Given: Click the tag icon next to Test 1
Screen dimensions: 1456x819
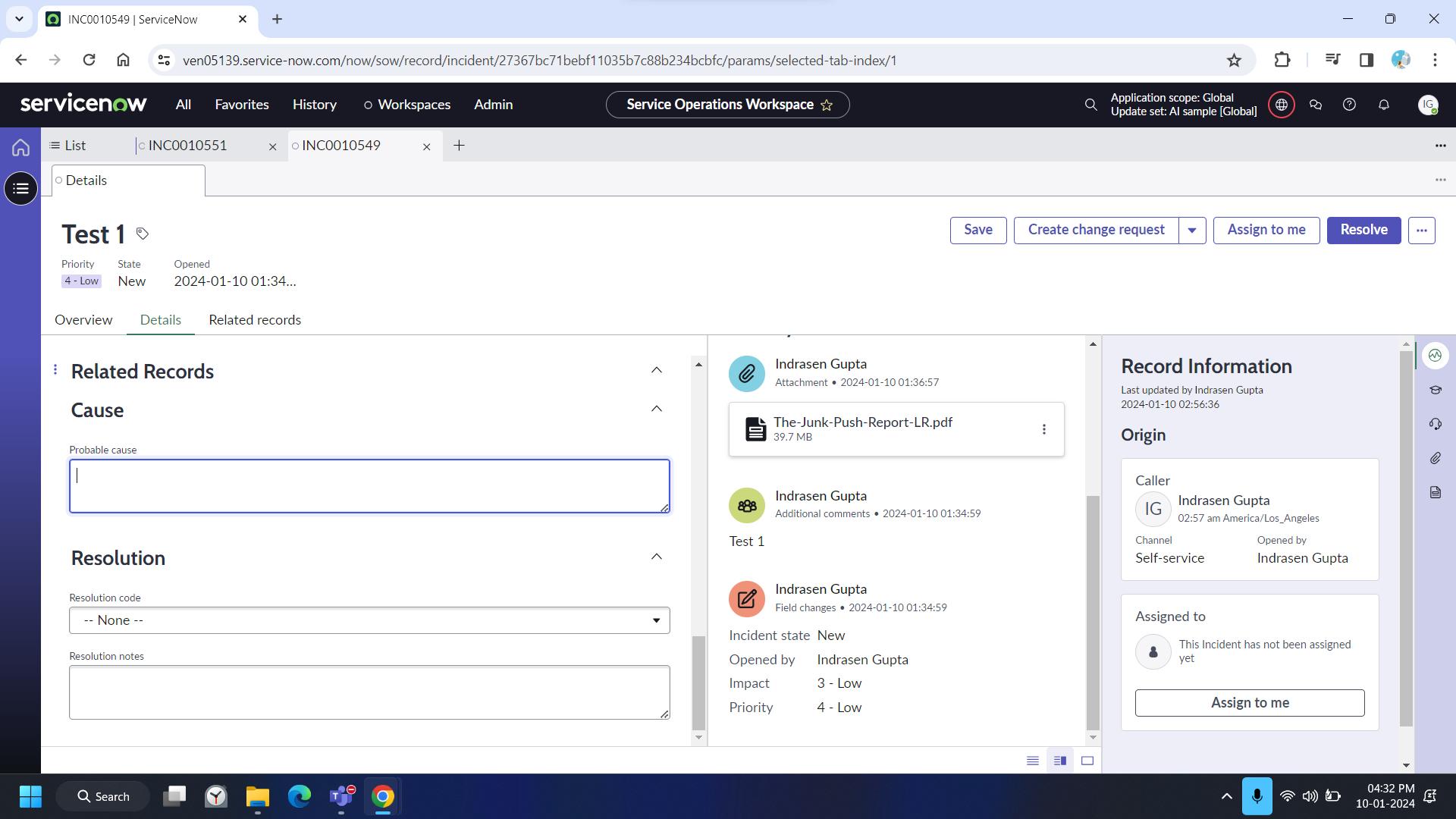Looking at the screenshot, I should pyautogui.click(x=142, y=234).
